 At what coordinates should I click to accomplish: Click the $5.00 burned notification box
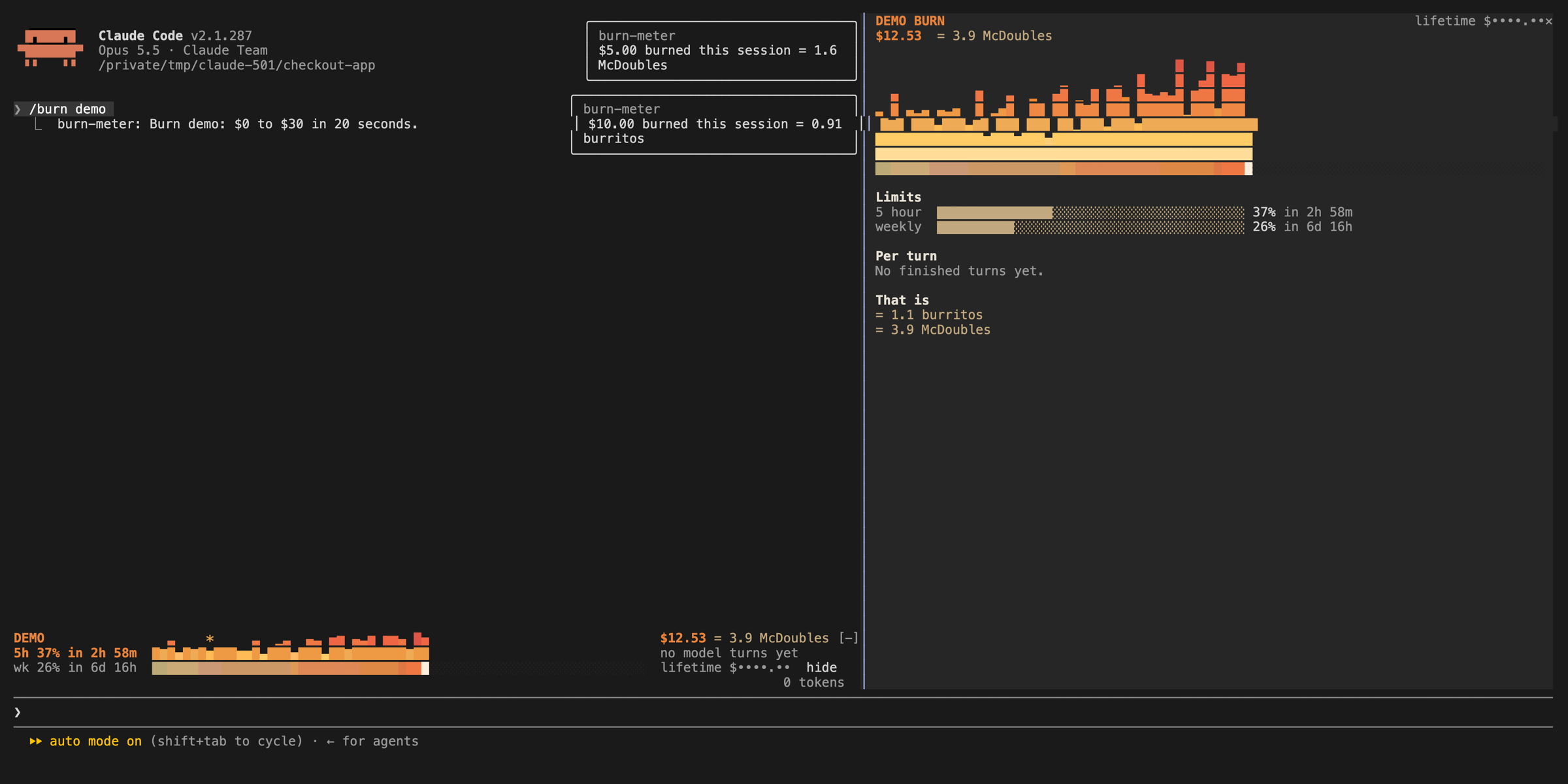(x=721, y=51)
